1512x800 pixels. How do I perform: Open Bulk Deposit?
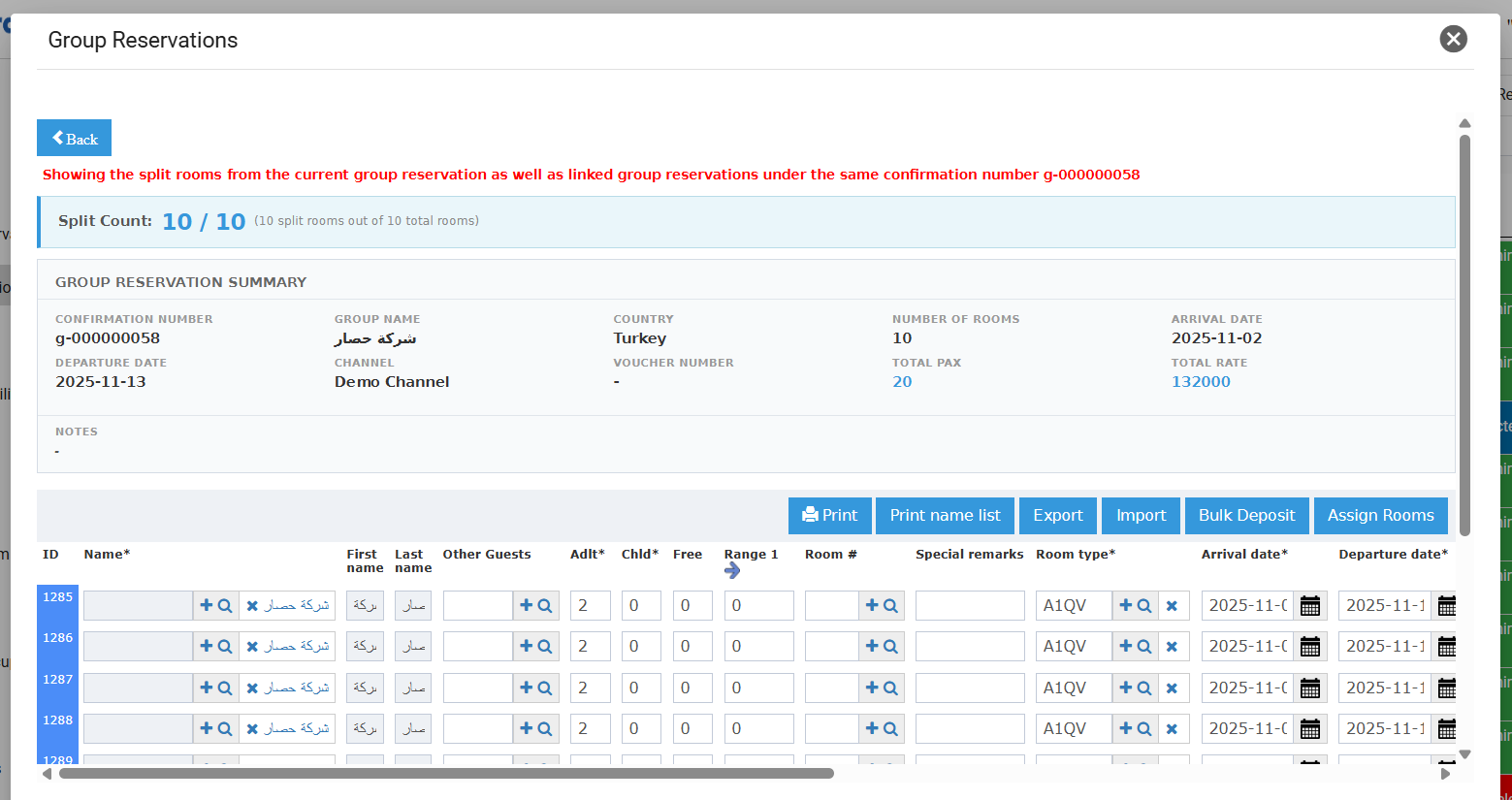click(1247, 516)
